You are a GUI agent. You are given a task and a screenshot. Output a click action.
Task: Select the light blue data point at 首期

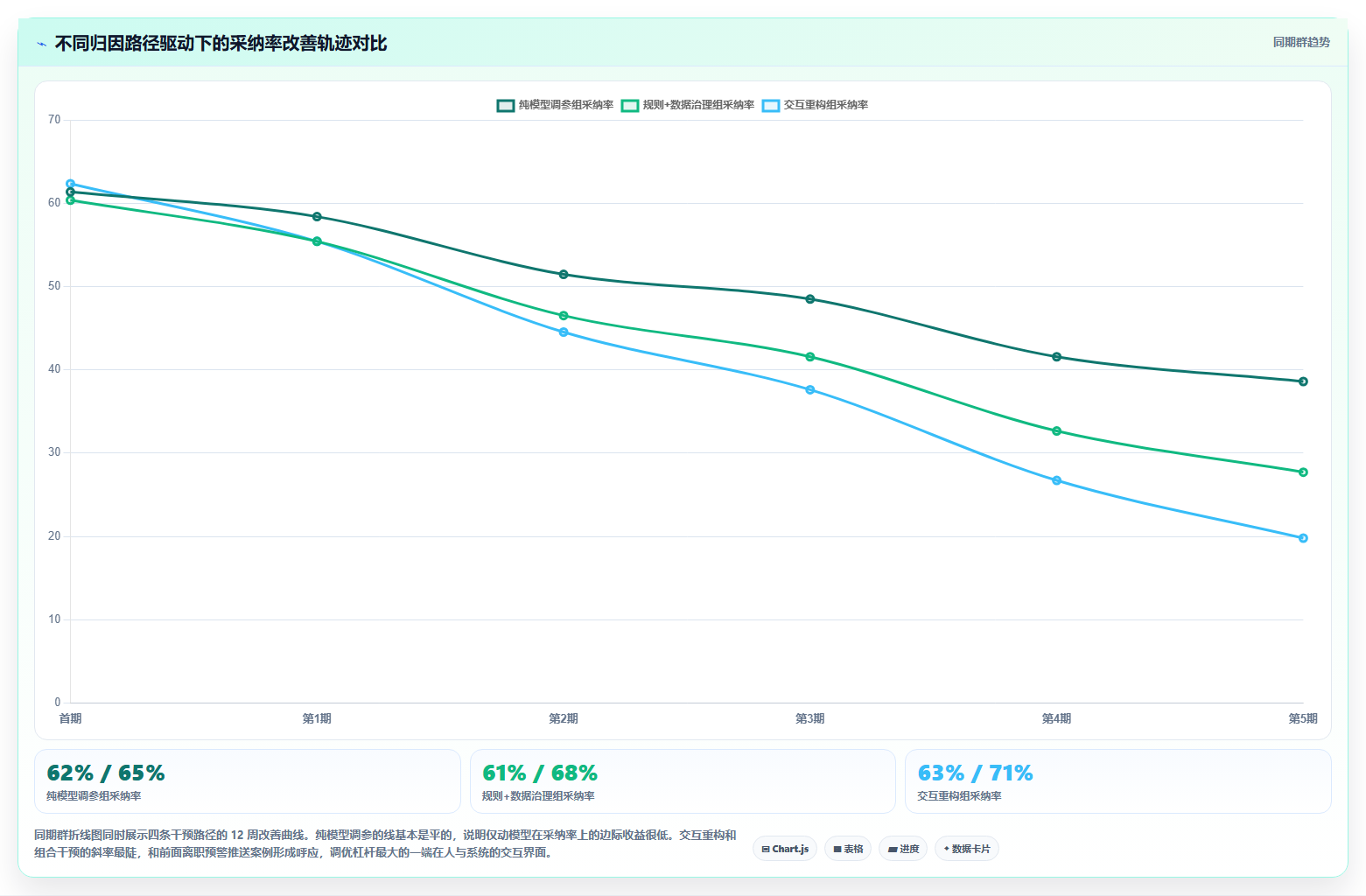point(70,184)
